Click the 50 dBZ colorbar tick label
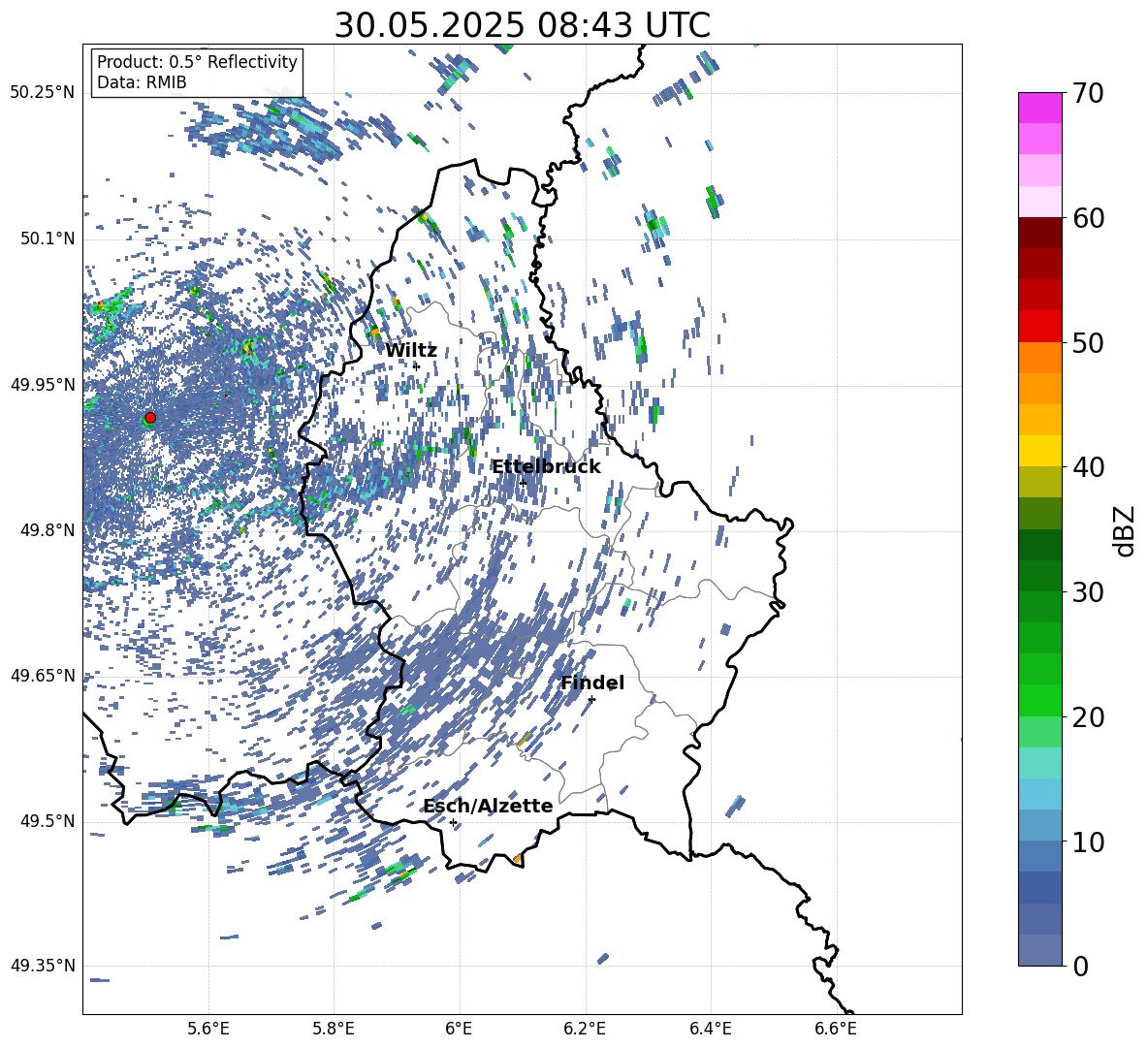This screenshot has width=1148, height=1048. pyautogui.click(x=1089, y=343)
